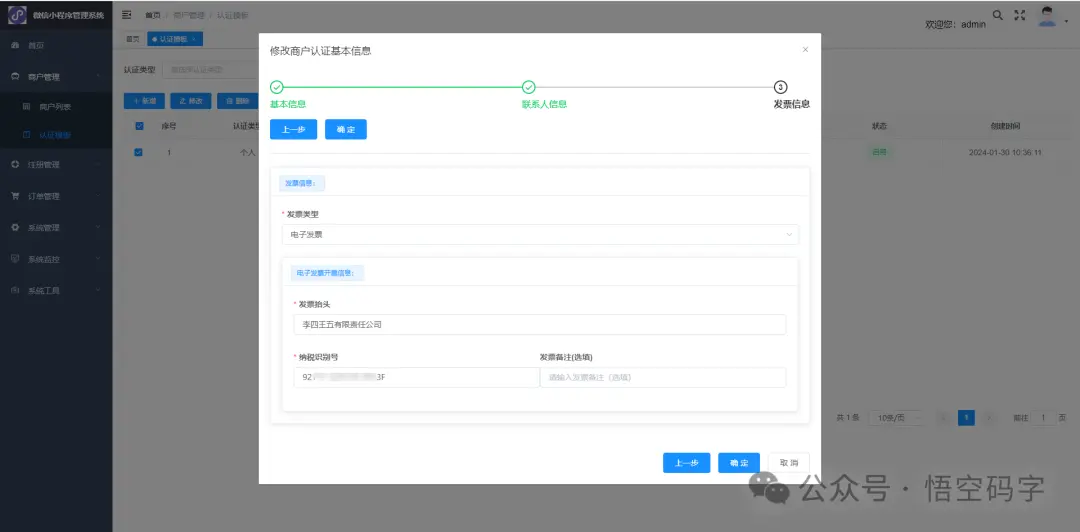Image resolution: width=1080 pixels, height=532 pixels.
Task: Open the 首页 tab in tab bar
Action: point(132,39)
